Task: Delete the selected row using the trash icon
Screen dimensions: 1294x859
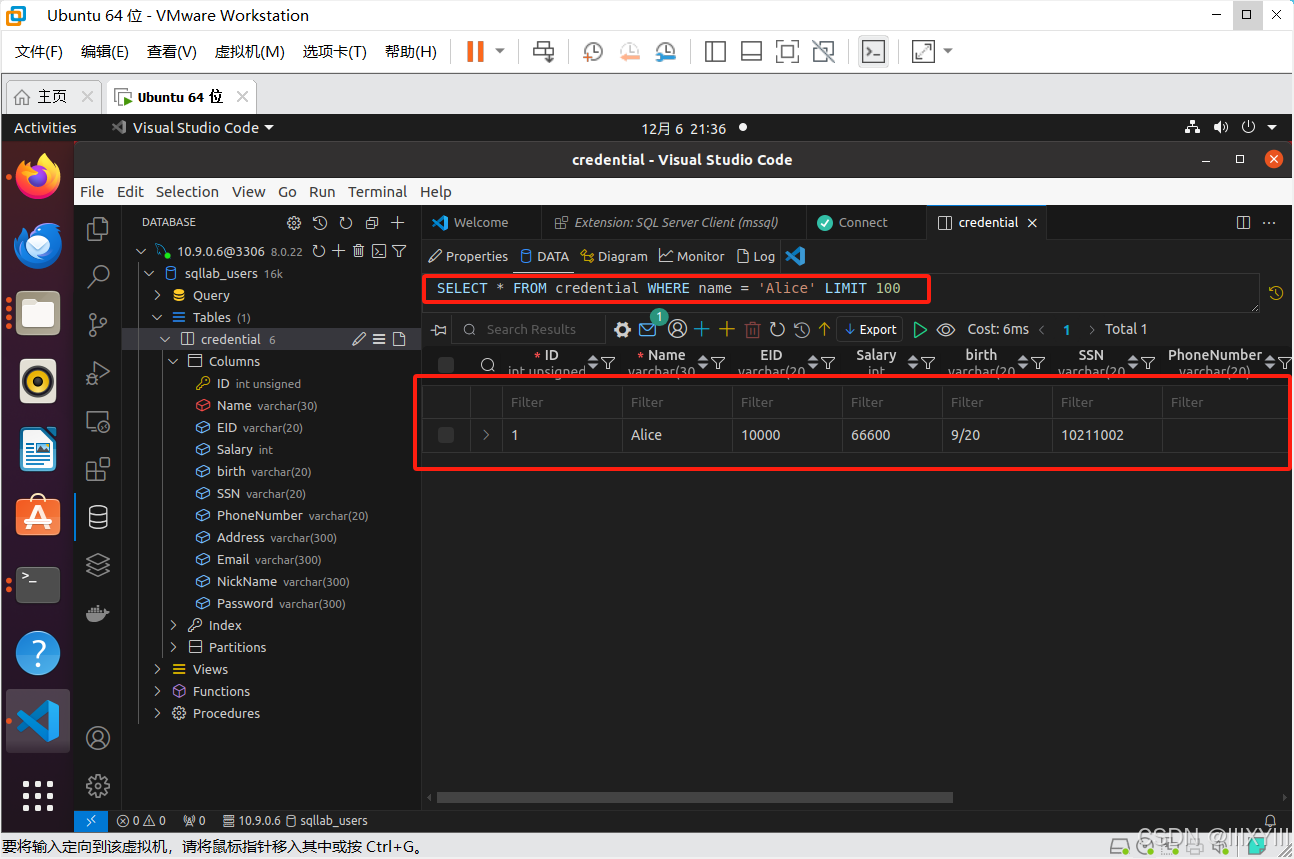Action: (x=753, y=328)
